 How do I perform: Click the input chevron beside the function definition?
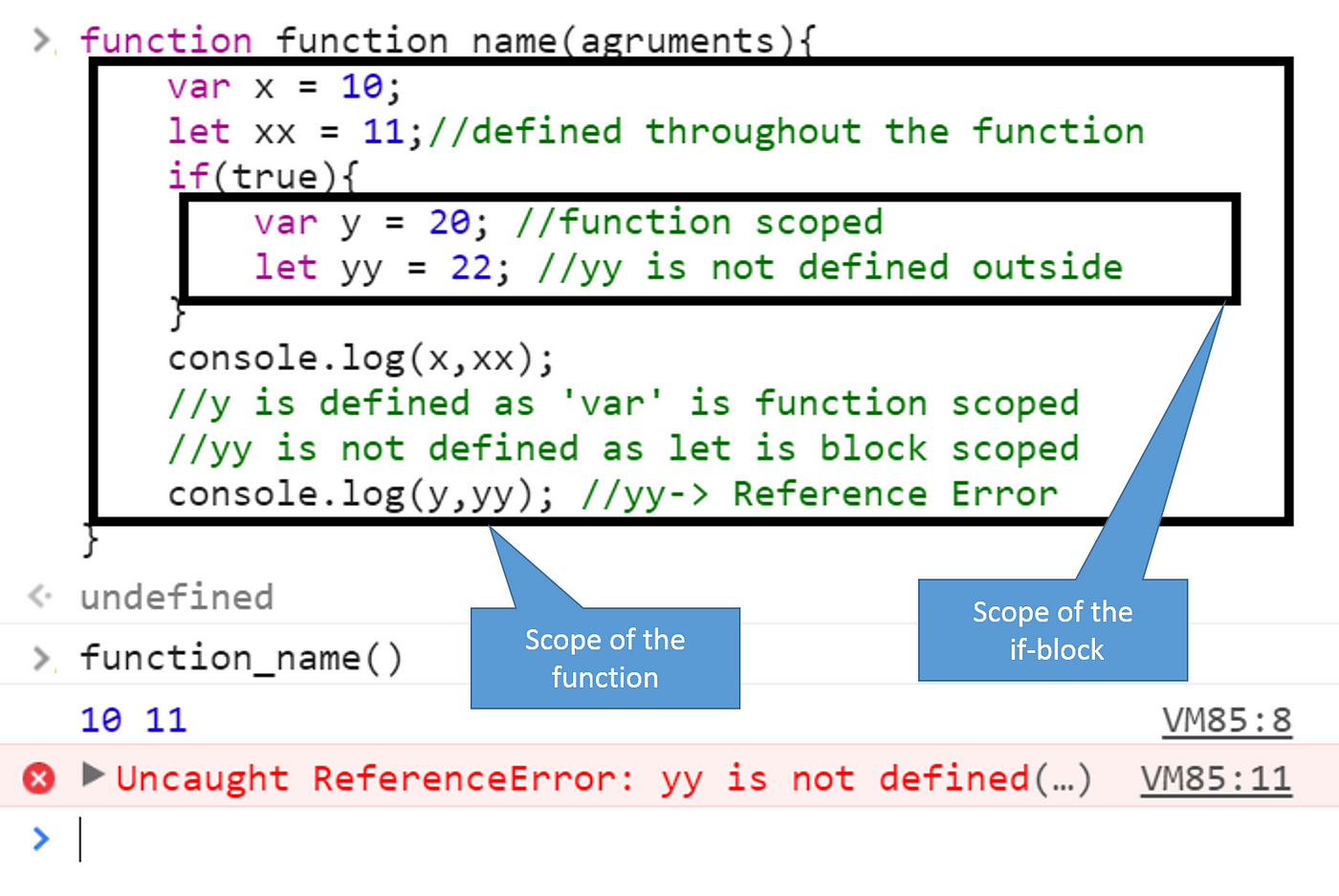point(41,40)
